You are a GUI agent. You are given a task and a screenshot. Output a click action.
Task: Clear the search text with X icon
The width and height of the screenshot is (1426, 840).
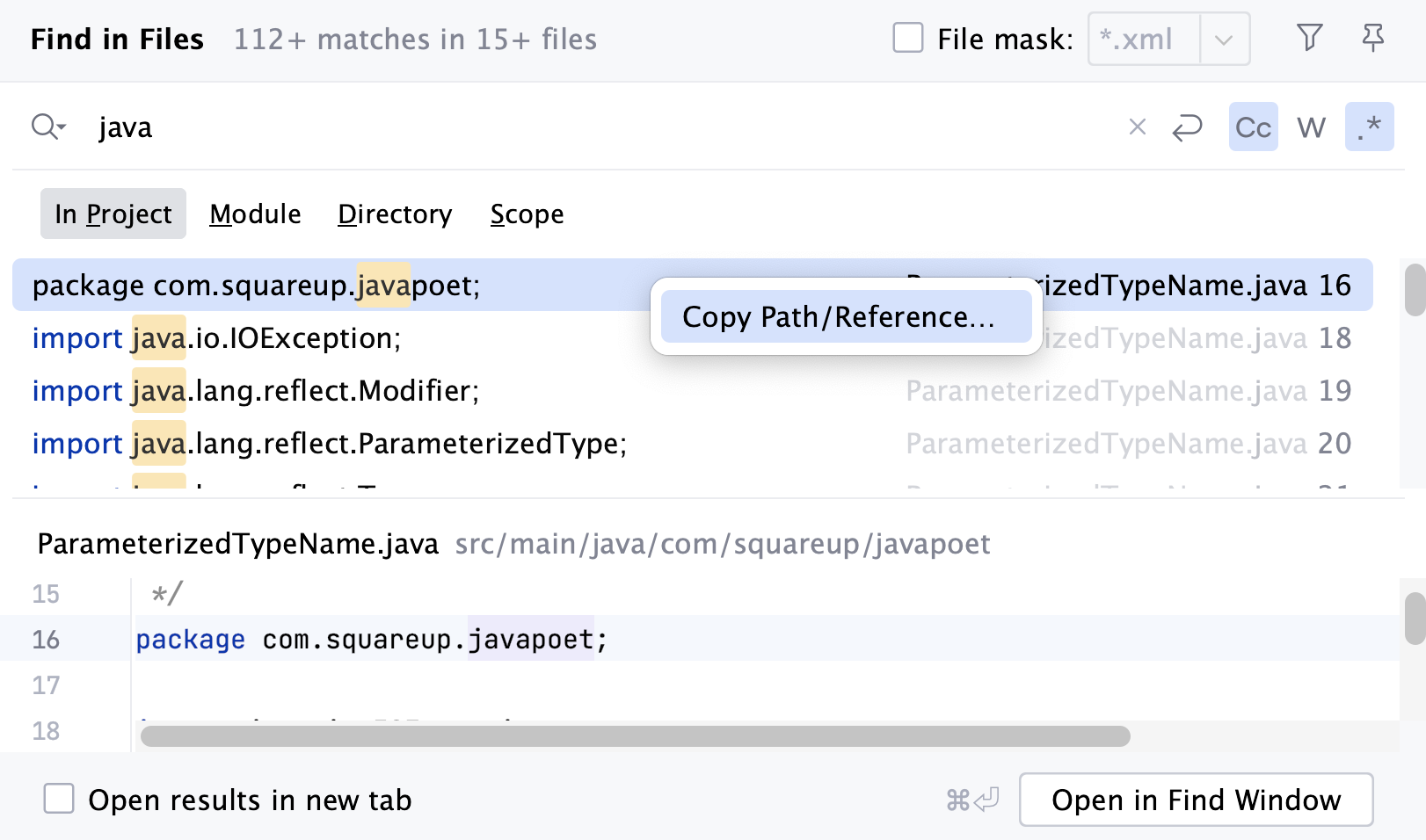[1137, 127]
